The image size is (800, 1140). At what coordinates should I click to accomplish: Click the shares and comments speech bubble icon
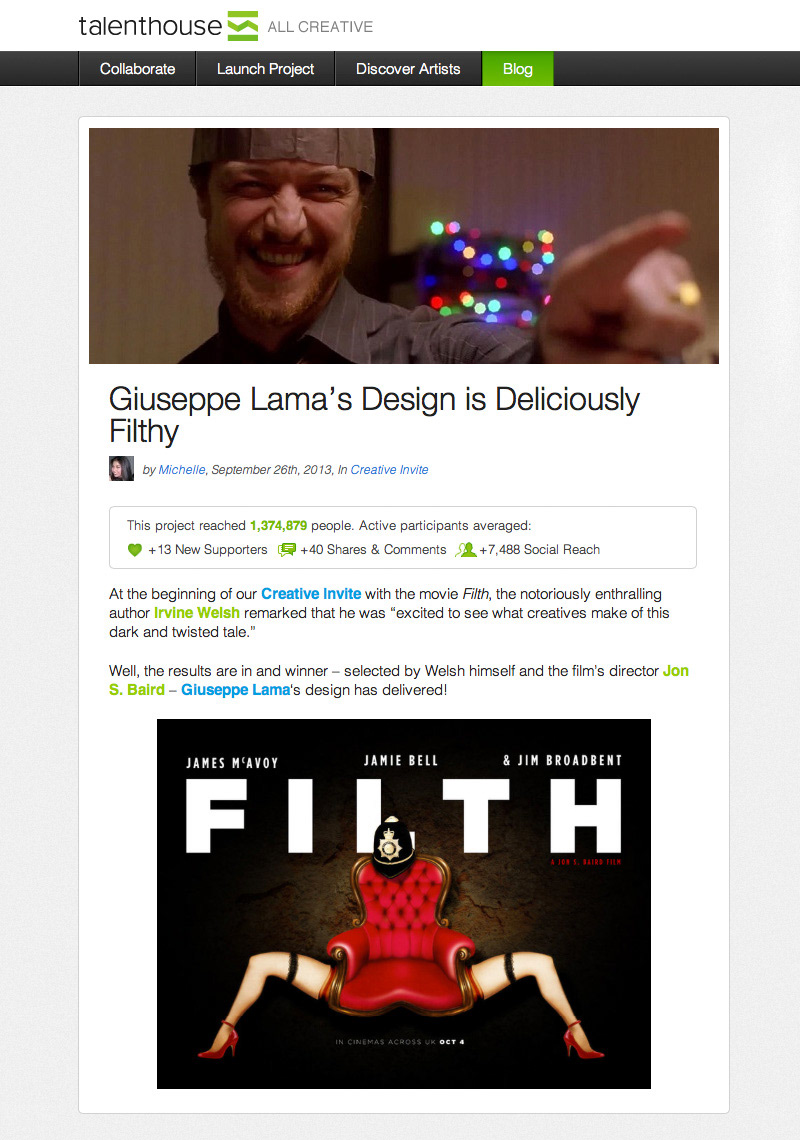coord(287,550)
